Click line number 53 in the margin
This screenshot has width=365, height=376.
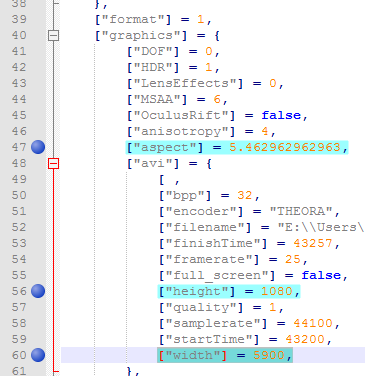coord(19,243)
